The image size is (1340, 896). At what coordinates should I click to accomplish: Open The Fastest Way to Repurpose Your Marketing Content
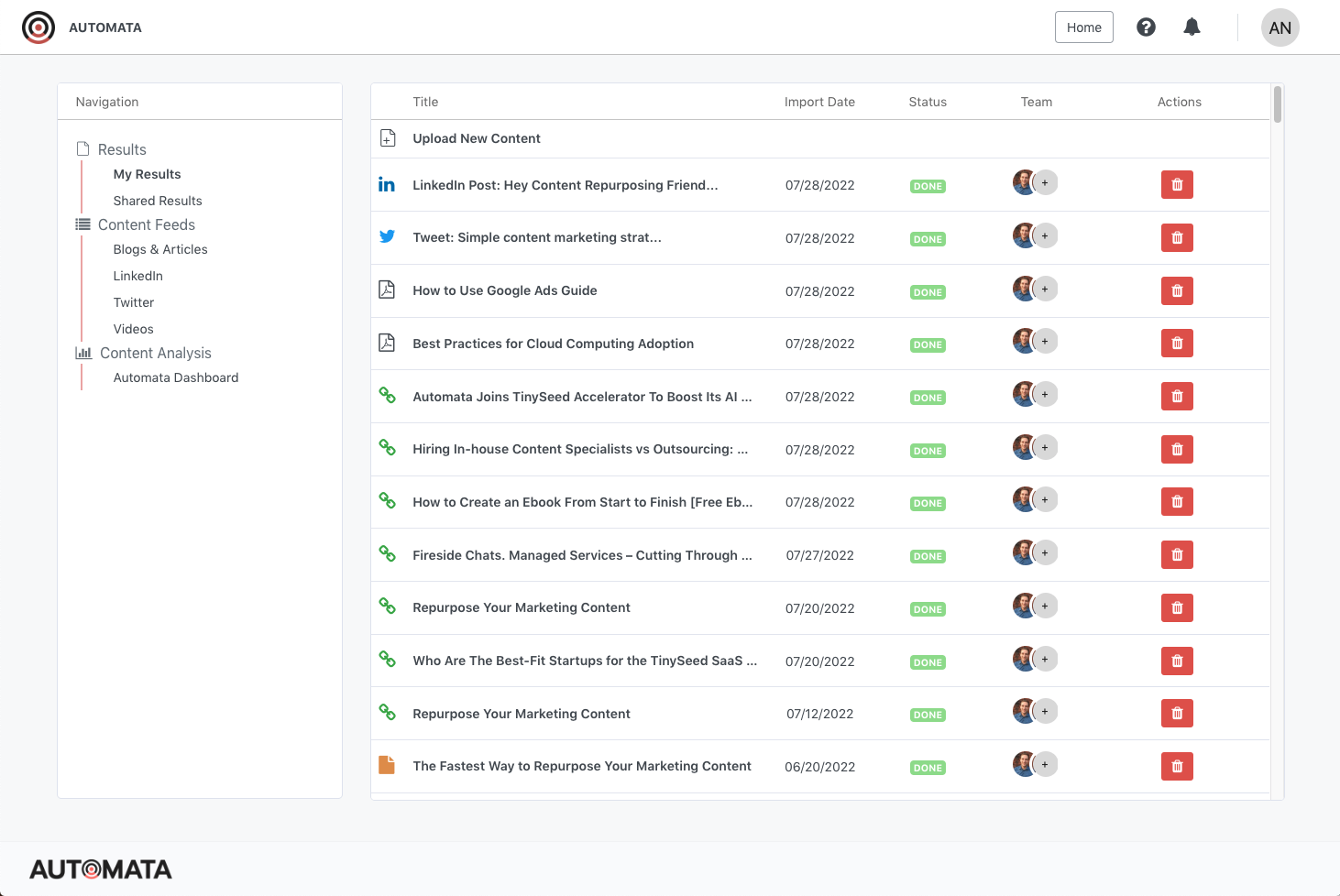(582, 766)
